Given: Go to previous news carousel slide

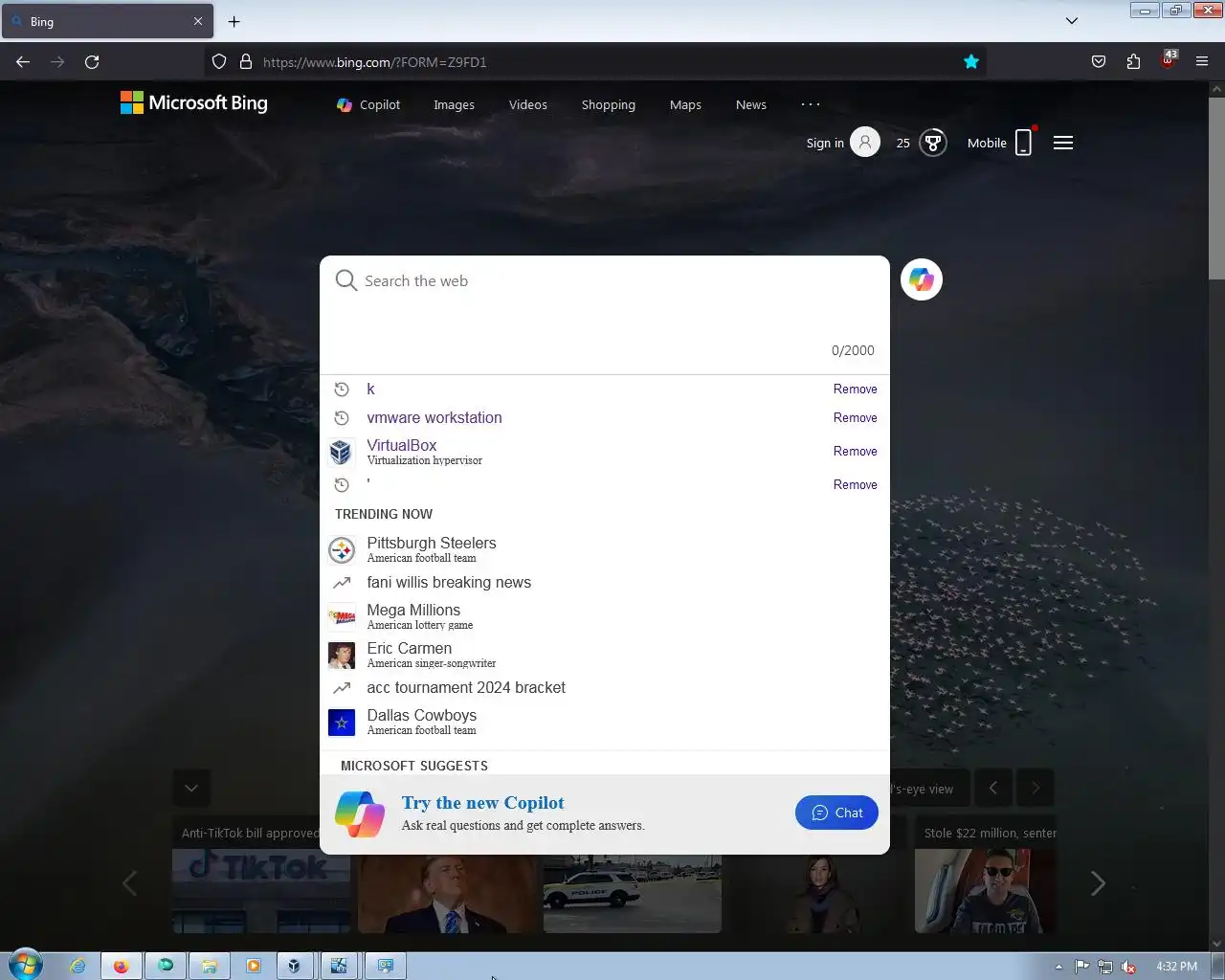Looking at the screenshot, I should (129, 883).
